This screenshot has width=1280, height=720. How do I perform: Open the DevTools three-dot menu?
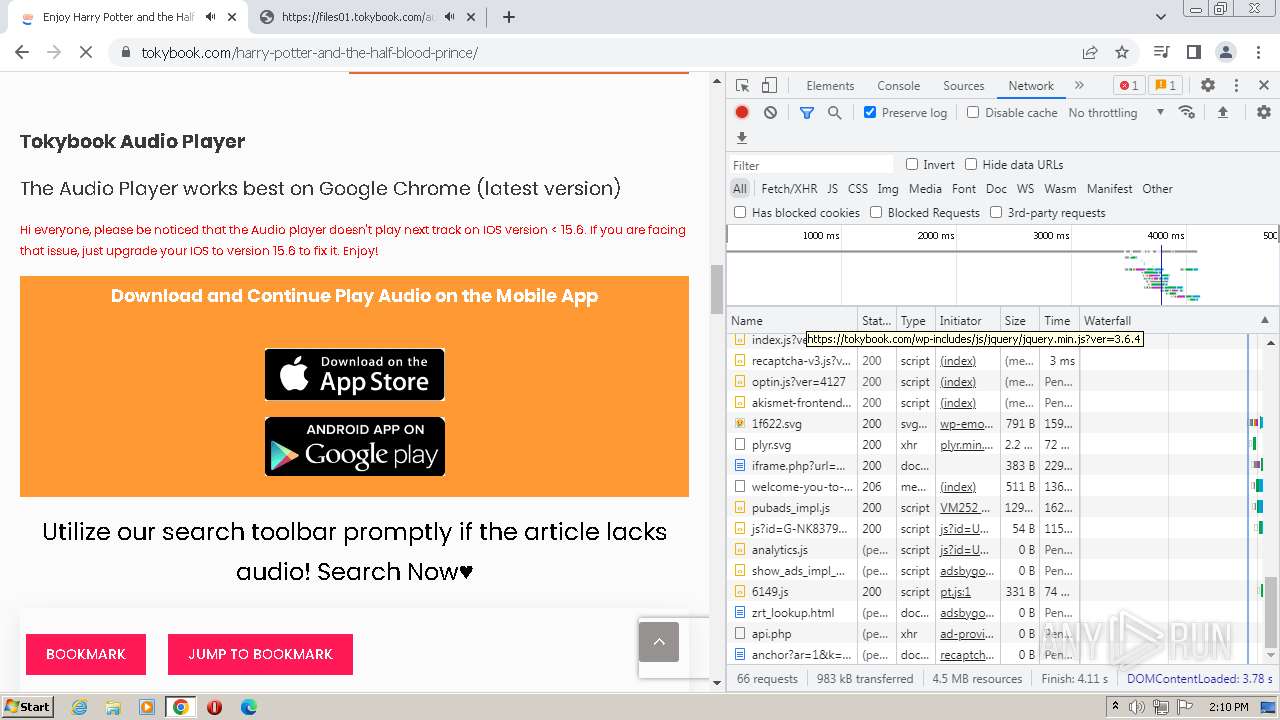pos(1236,86)
